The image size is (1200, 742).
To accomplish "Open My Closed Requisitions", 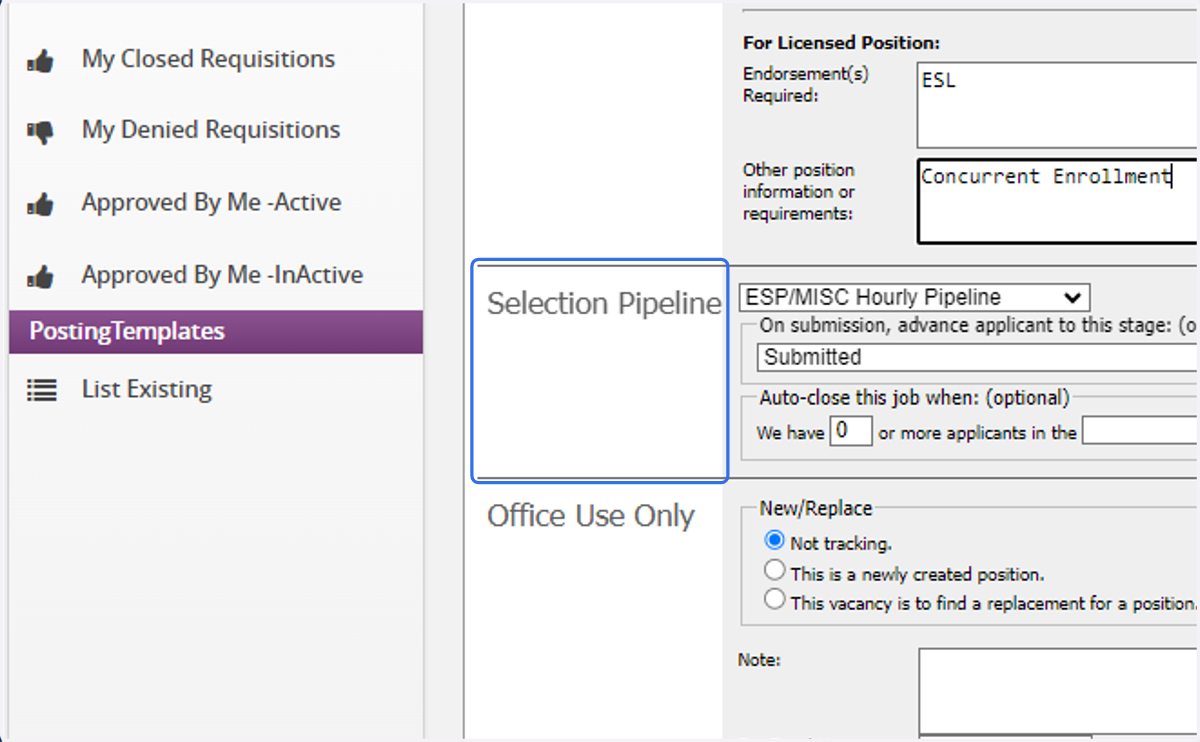I will tap(208, 59).
